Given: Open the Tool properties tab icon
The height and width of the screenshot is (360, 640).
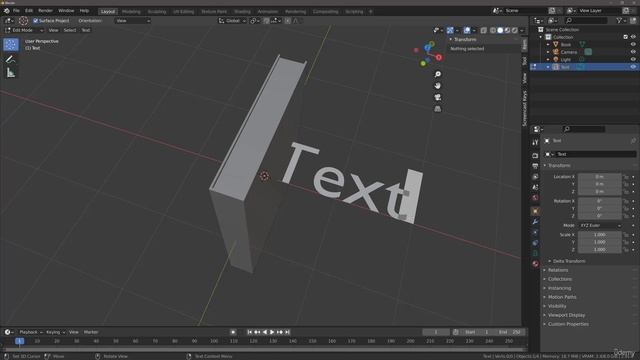Looking at the screenshot, I should pos(535,142).
